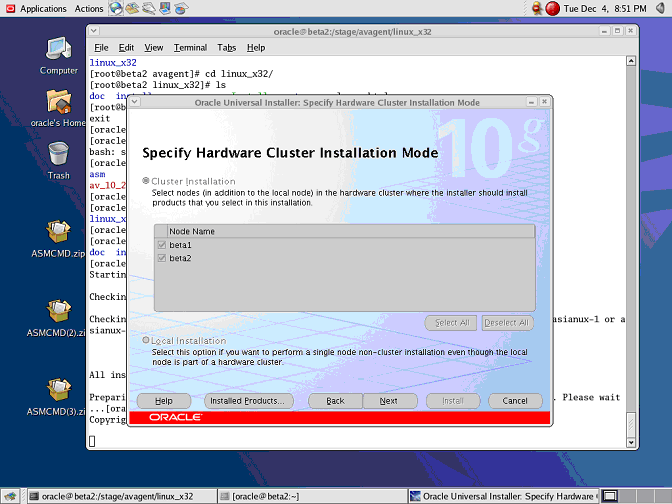Click the workspace switcher first workspace
The image size is (672, 504).
coord(610,496)
